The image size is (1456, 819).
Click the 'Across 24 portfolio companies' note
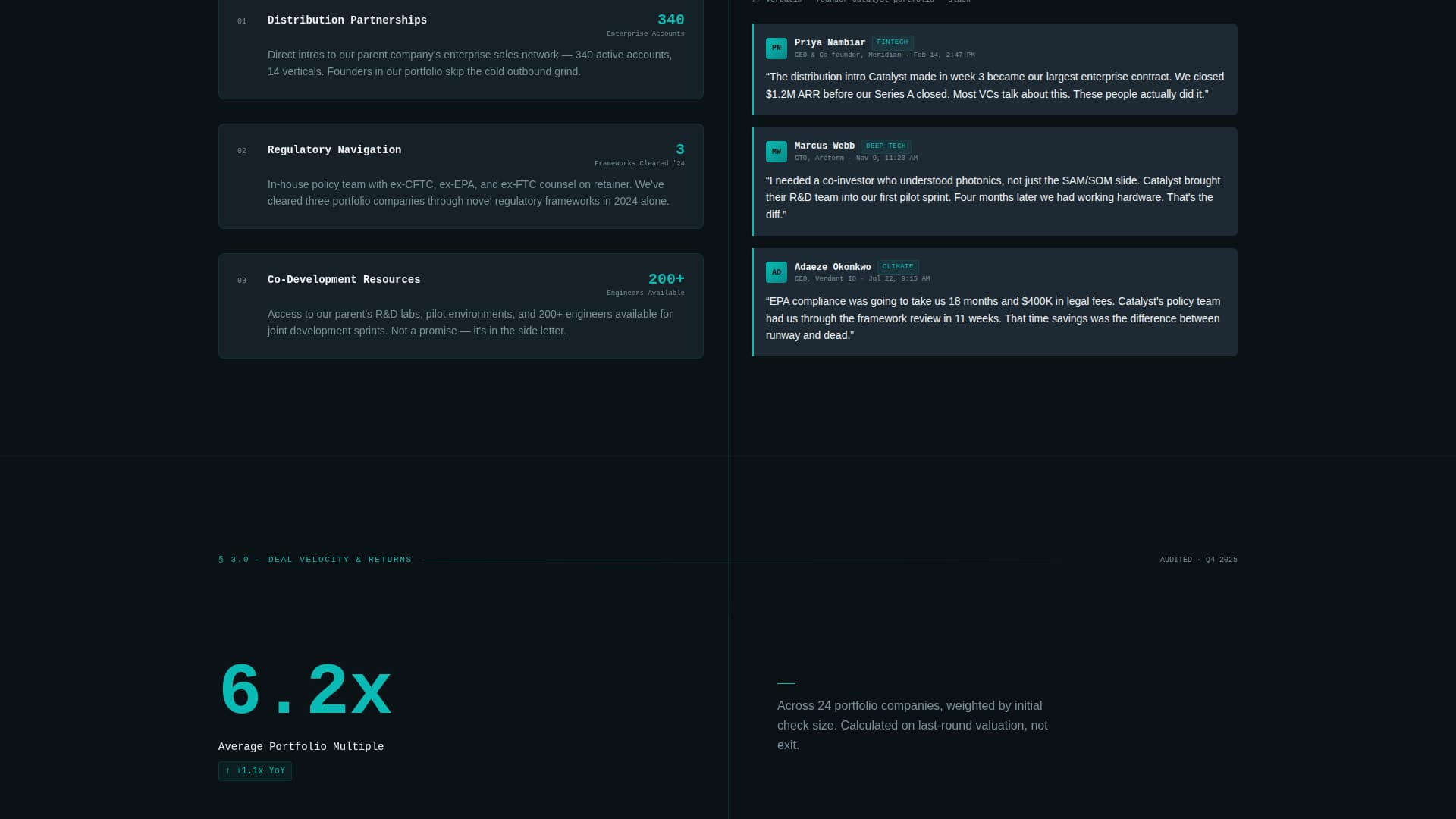click(x=912, y=726)
